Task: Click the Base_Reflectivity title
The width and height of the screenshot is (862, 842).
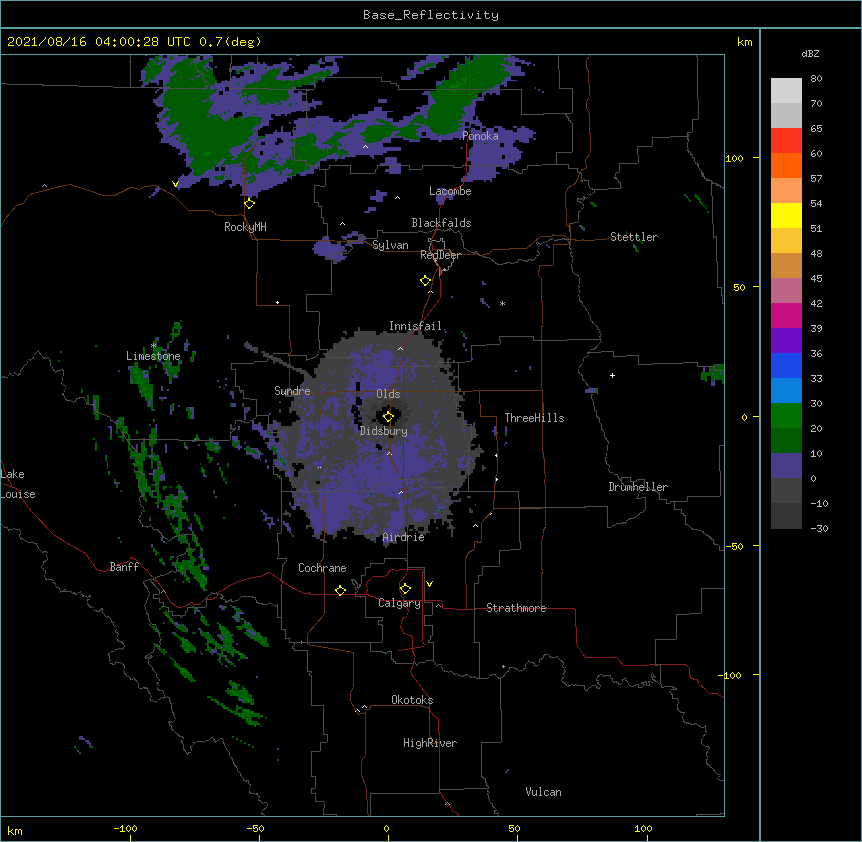Action: (x=431, y=15)
